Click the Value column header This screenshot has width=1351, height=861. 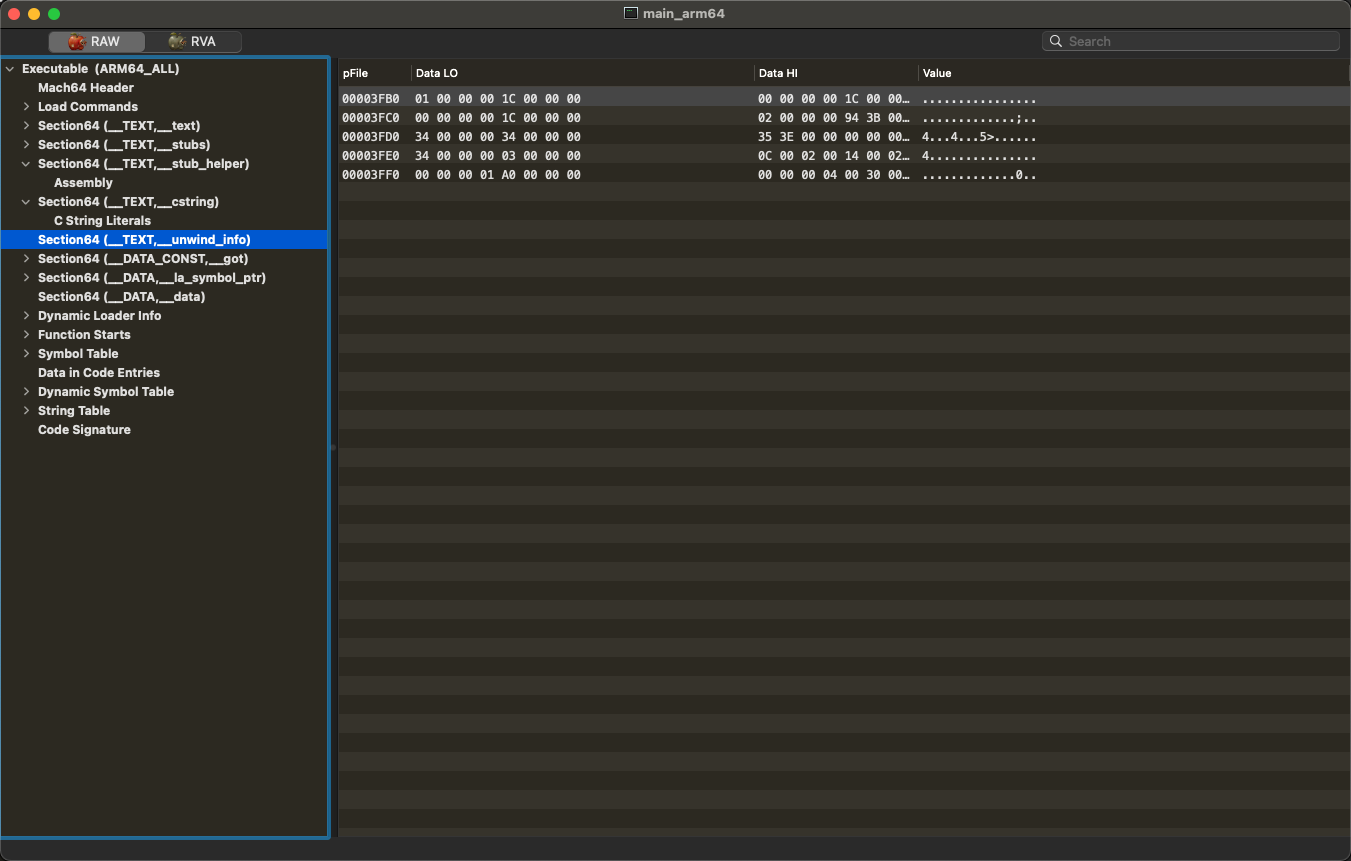[1134, 73]
